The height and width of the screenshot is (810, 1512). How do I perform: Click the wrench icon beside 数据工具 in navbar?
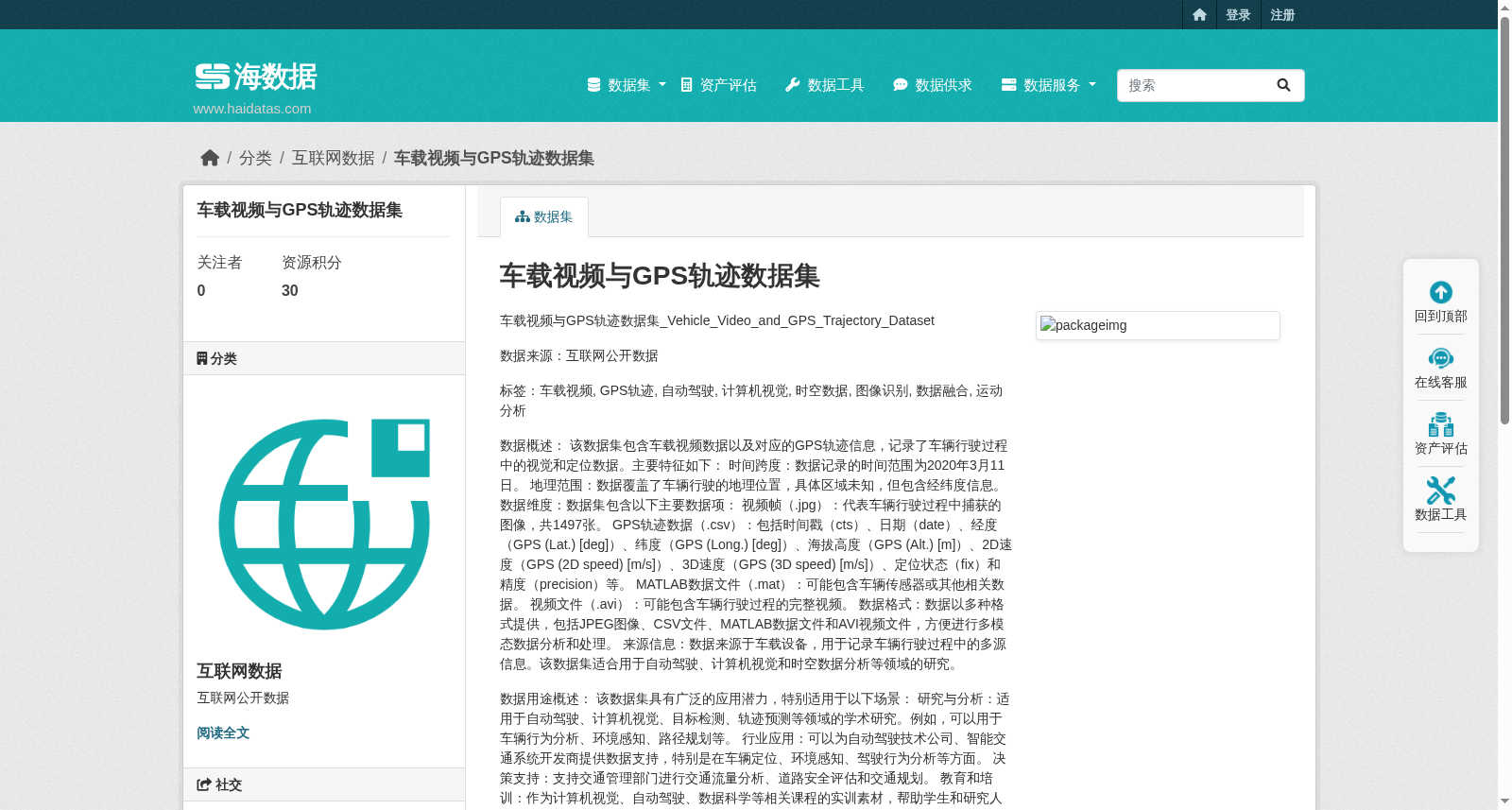pos(793,85)
